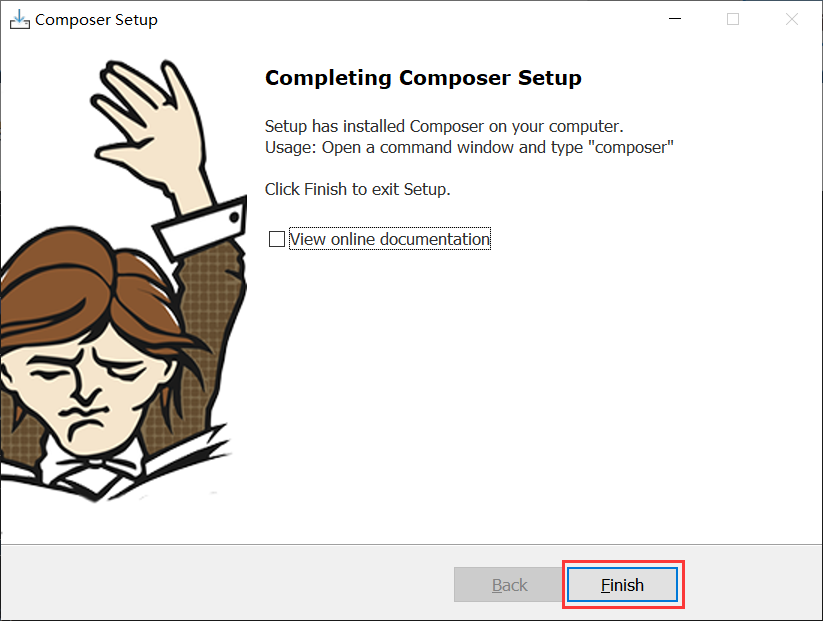Viewport: 823px width, 621px height.
Task: Tick the checkbox square beside the documentation option
Action: tap(276, 238)
